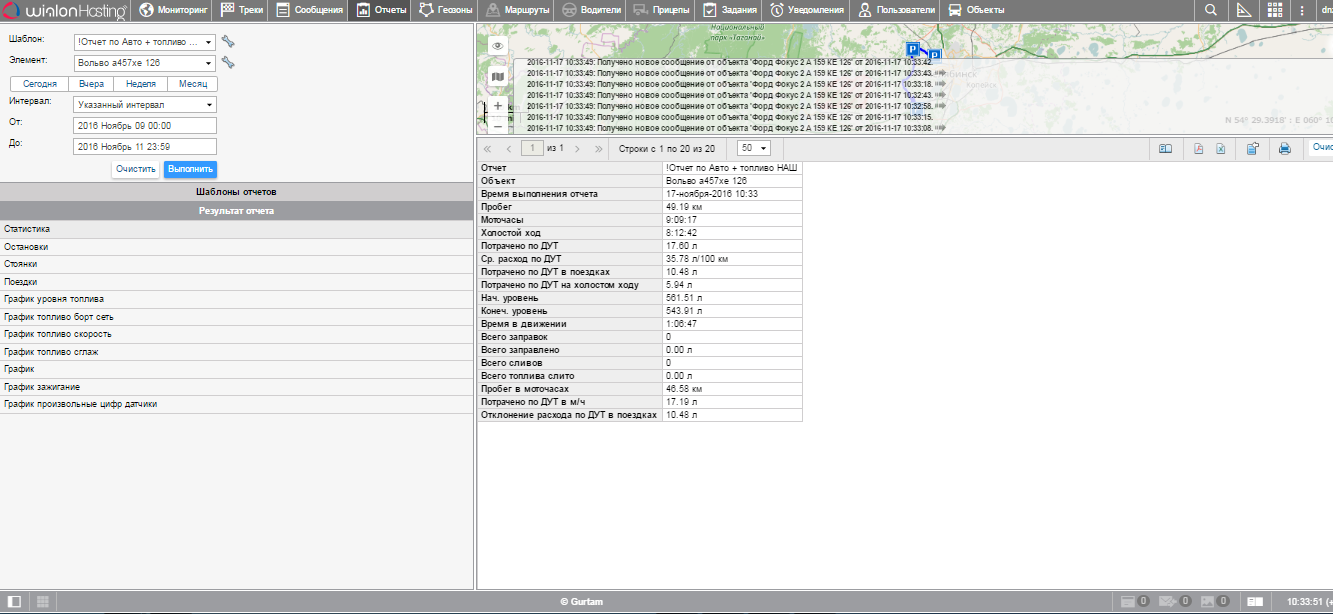The height and width of the screenshot is (614, 1333).
Task: Open the search tool in top bar
Action: [x=1211, y=10]
